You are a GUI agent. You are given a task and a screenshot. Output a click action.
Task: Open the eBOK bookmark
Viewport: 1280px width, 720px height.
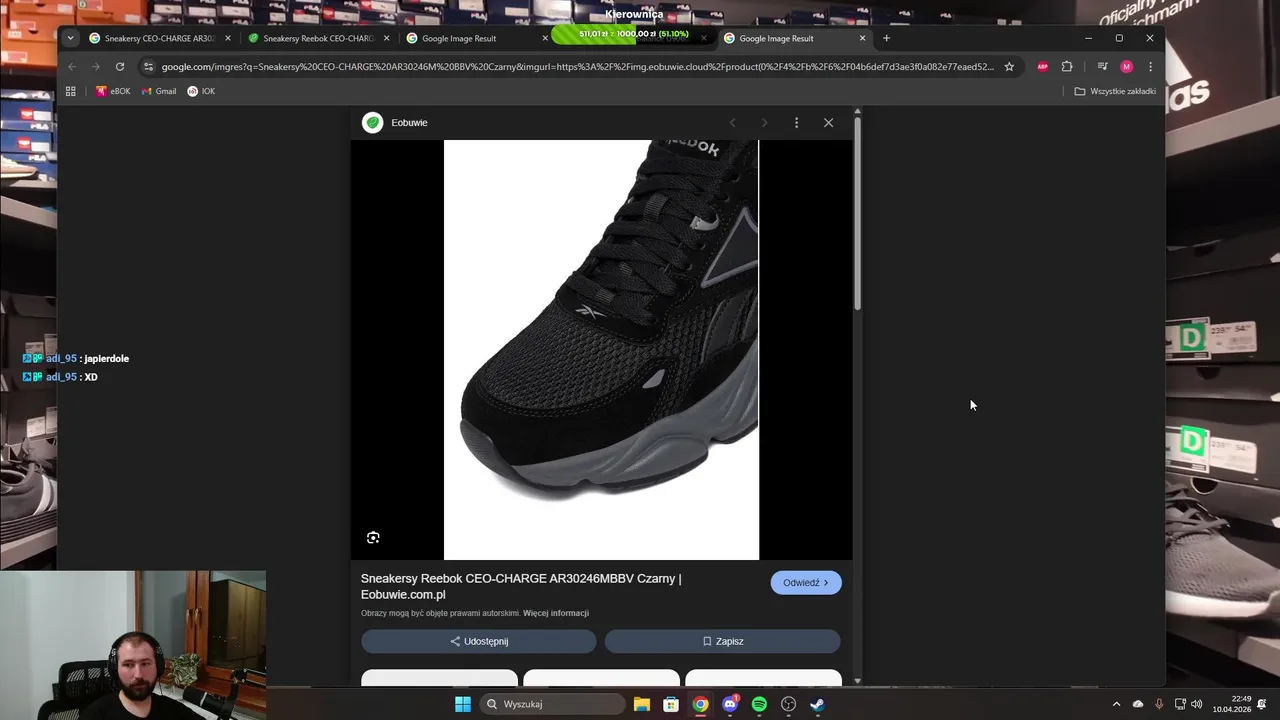coord(113,91)
